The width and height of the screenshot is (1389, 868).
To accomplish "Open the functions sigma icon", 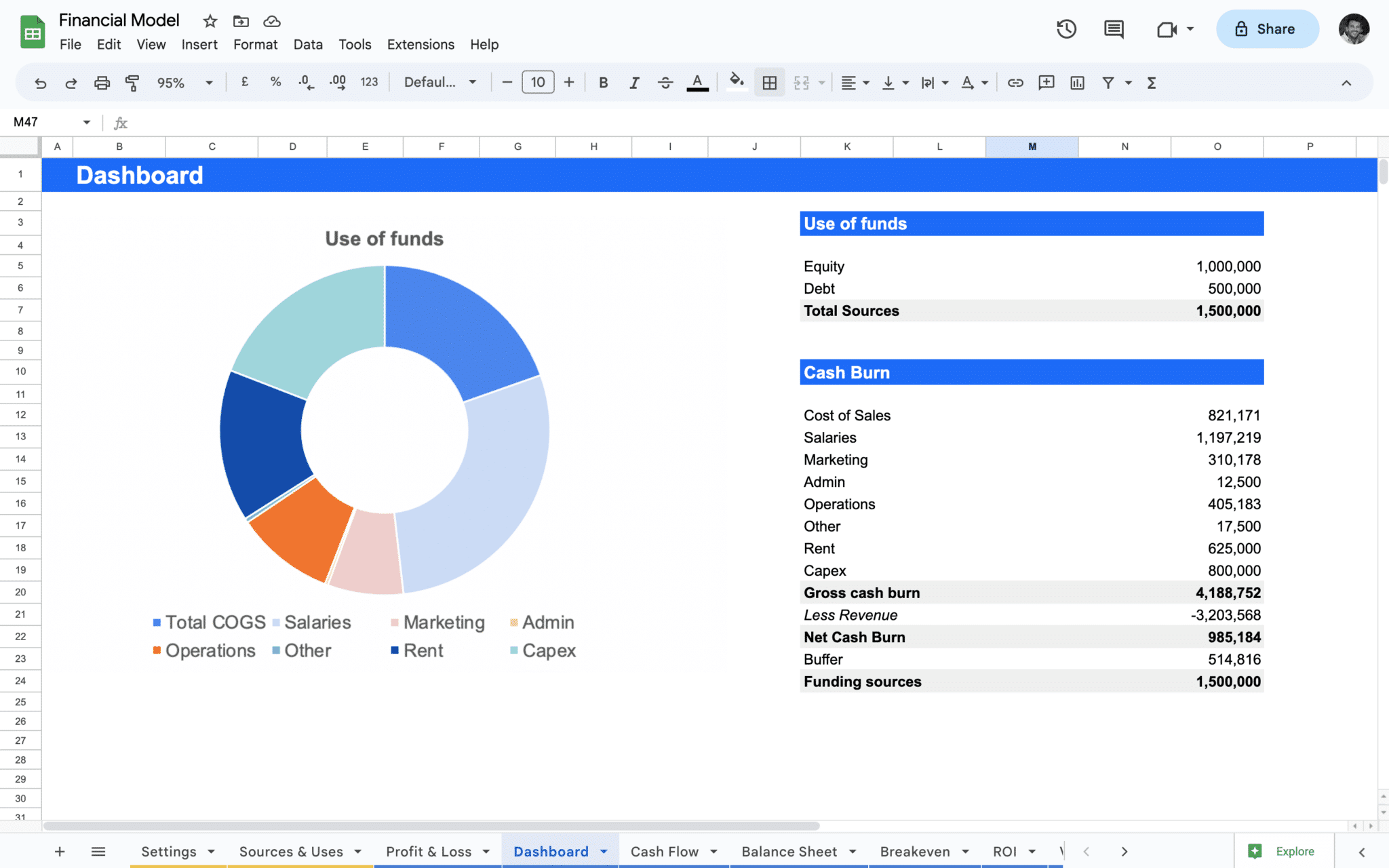I will tap(1151, 83).
